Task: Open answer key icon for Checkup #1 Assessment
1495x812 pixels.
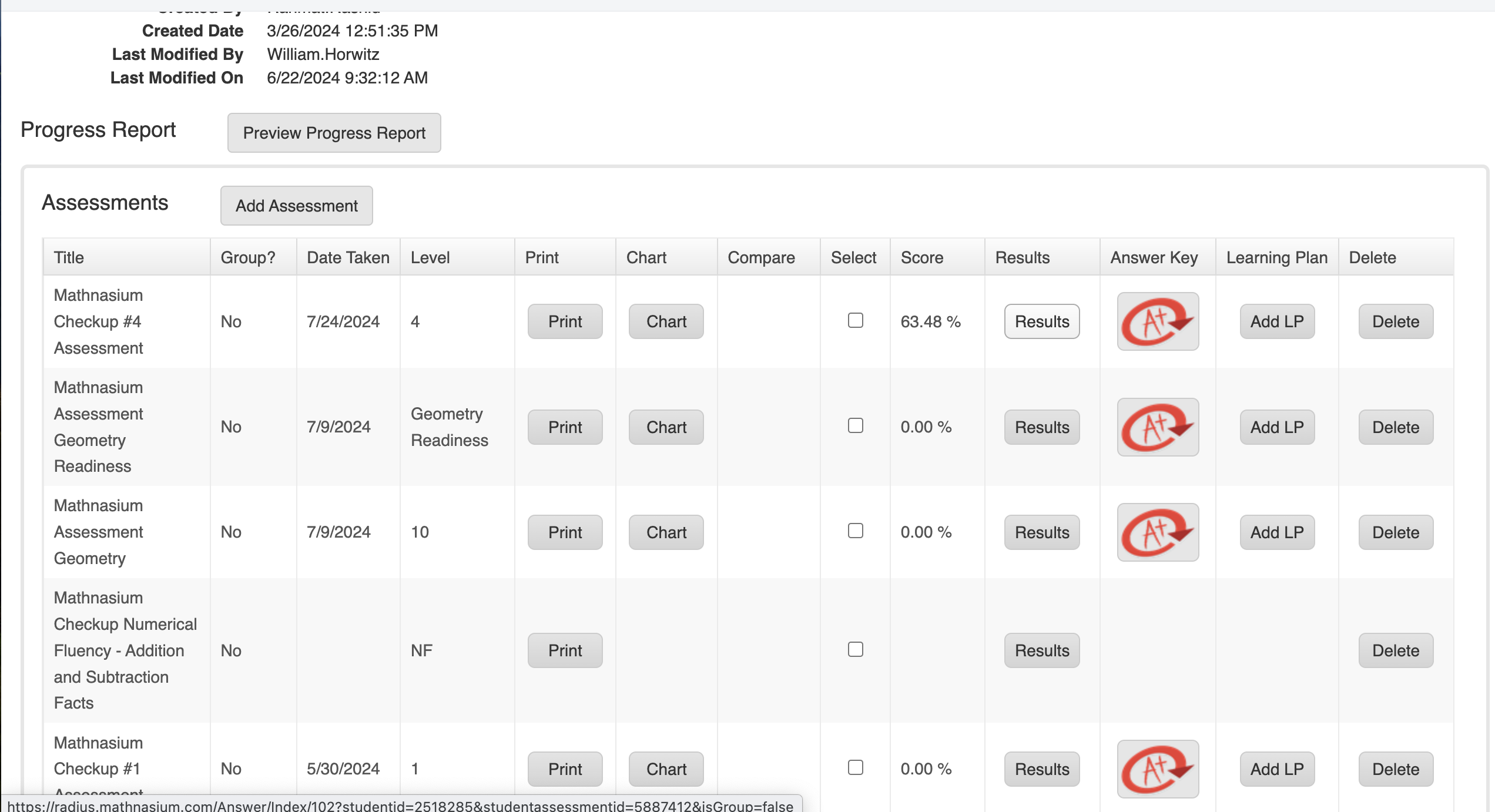Action: pyautogui.click(x=1158, y=769)
